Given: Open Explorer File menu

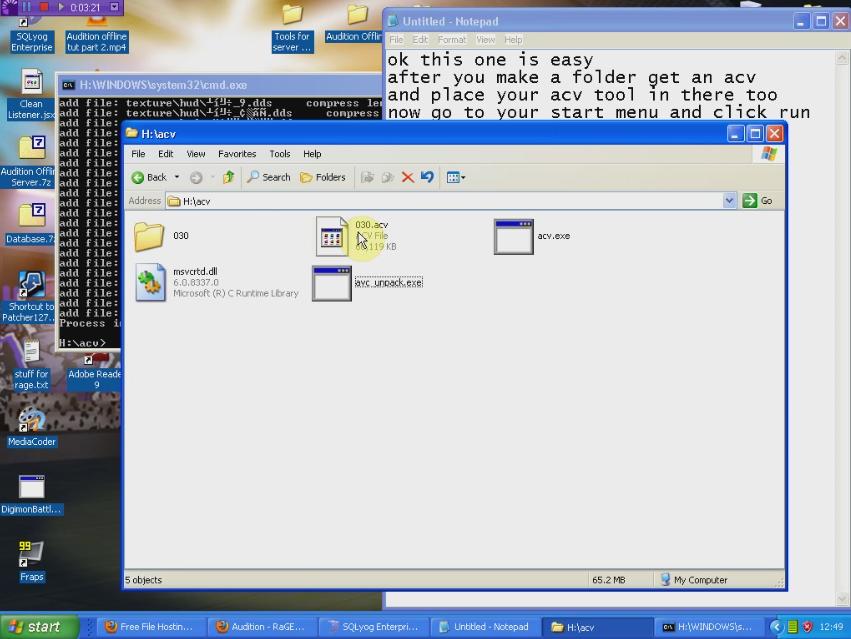Looking at the screenshot, I should 138,154.
